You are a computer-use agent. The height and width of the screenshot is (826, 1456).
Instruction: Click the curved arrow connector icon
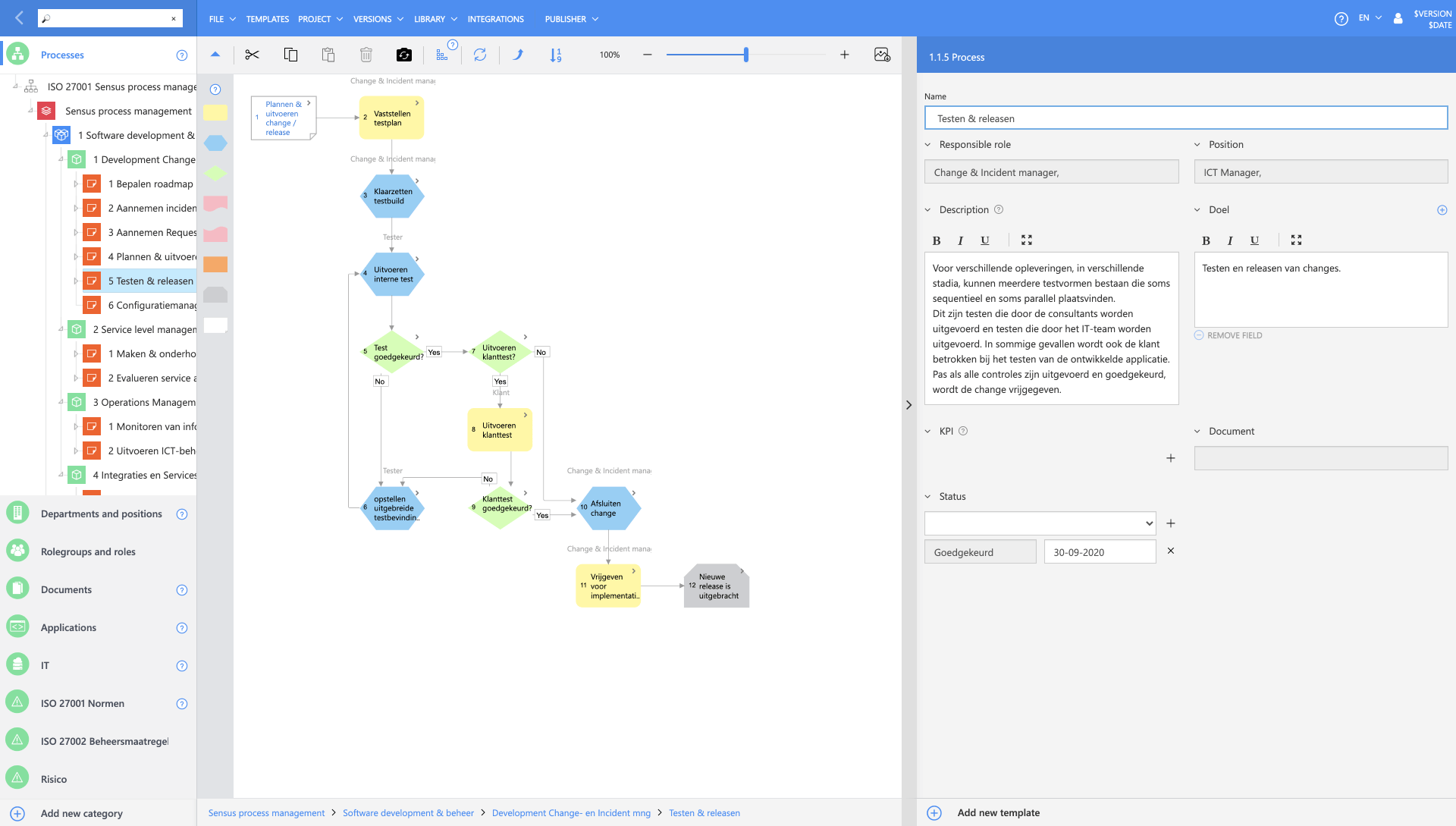tap(518, 55)
